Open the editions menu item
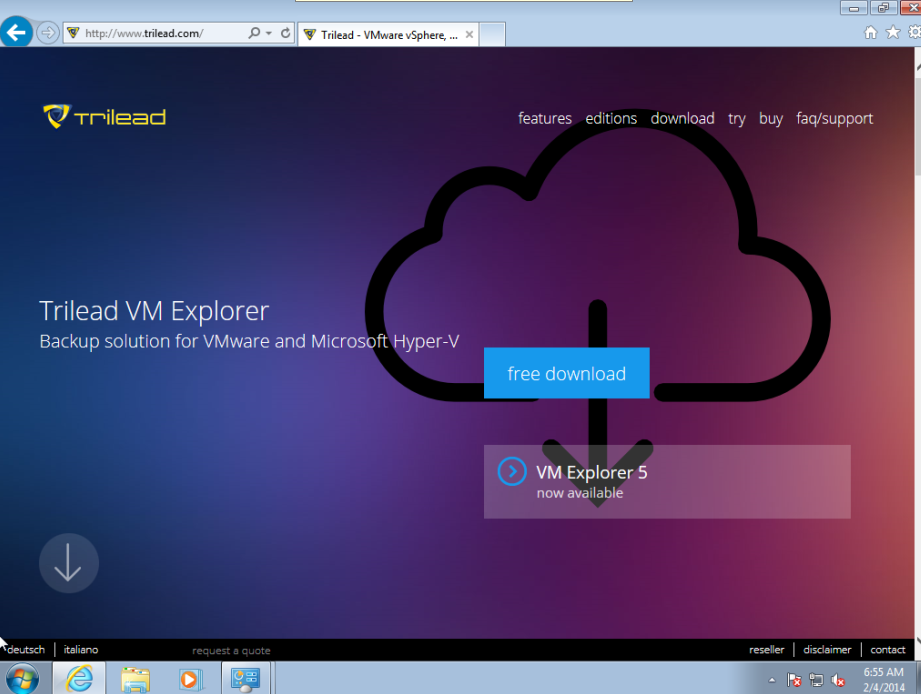 click(611, 119)
